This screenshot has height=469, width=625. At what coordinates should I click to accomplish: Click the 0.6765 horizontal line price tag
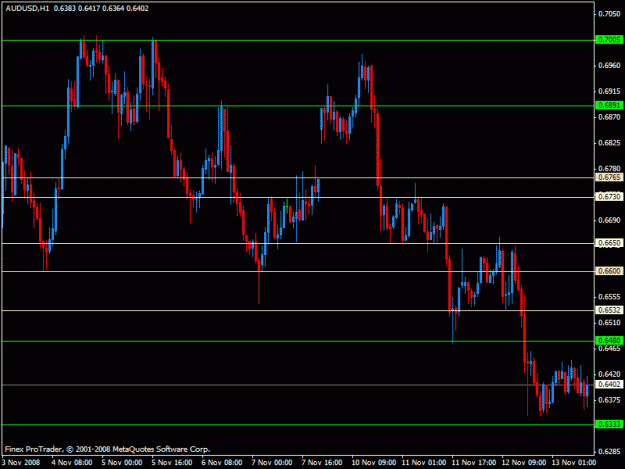click(x=609, y=177)
